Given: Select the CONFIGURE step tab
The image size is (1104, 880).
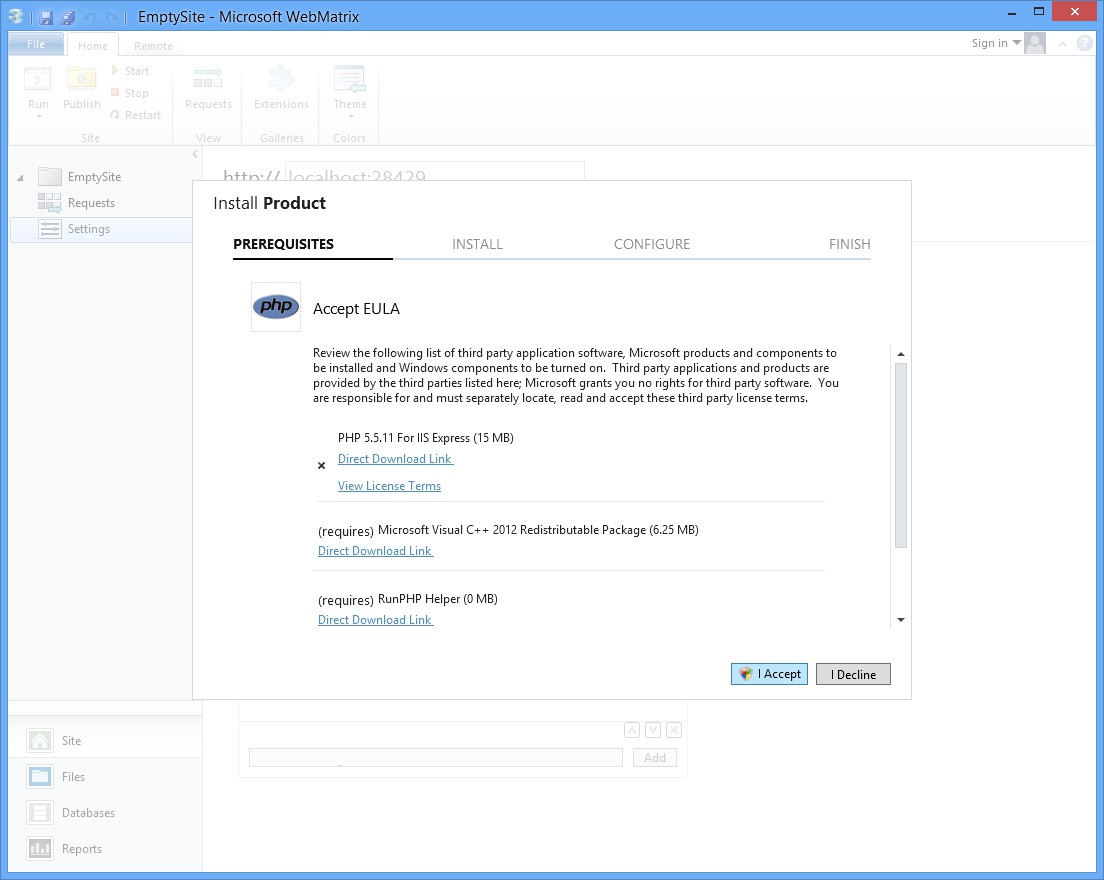Looking at the screenshot, I should 652,244.
